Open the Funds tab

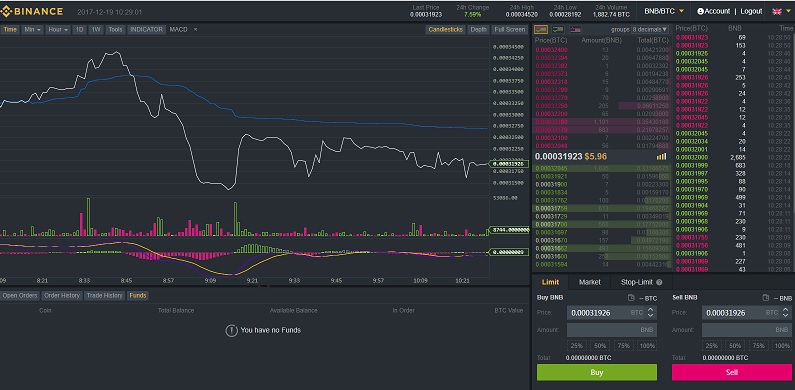[x=137, y=295]
